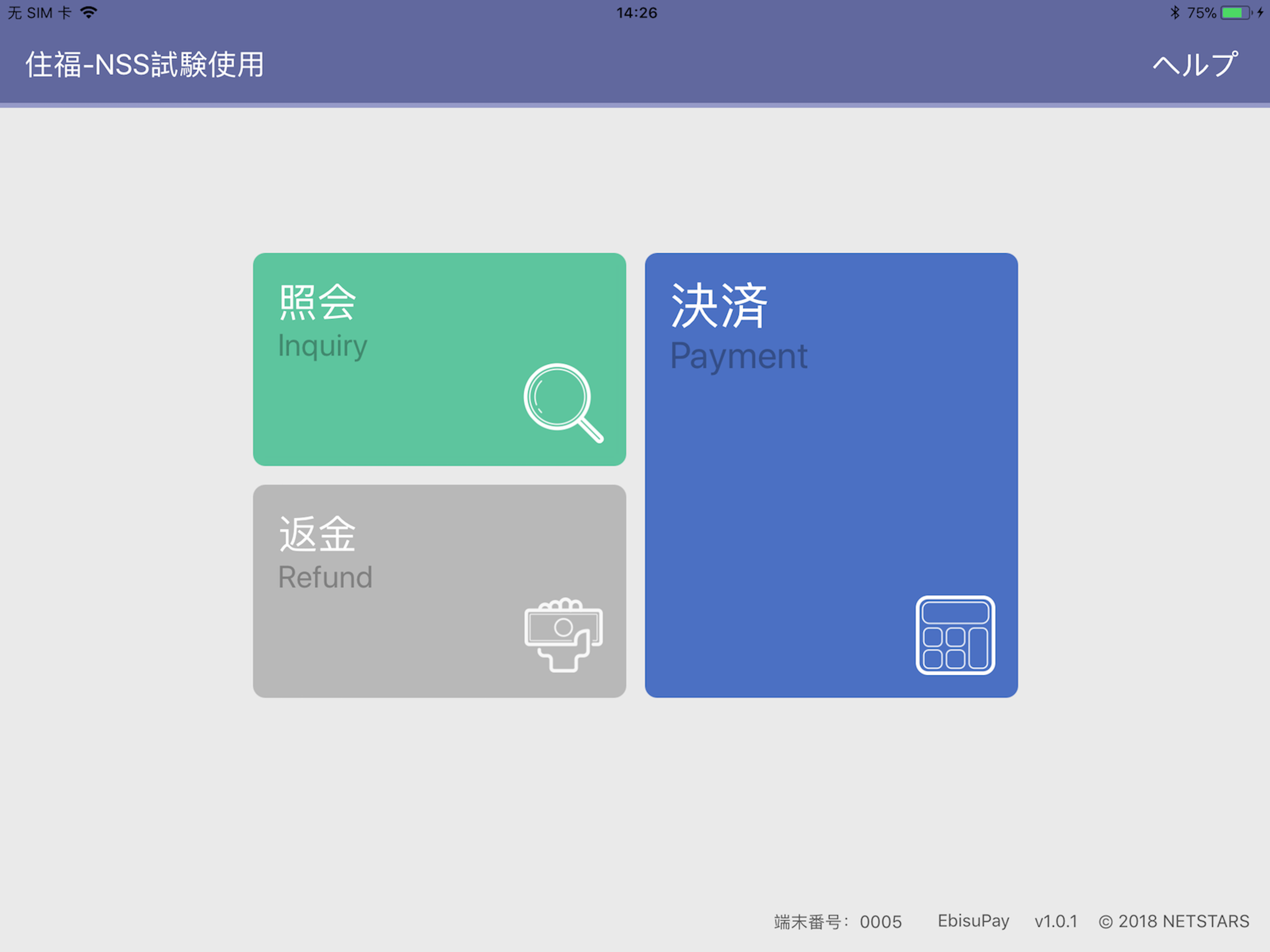Screen dimensions: 1270x952
Task: Click the EbisuPay footer text
Action: (973, 921)
